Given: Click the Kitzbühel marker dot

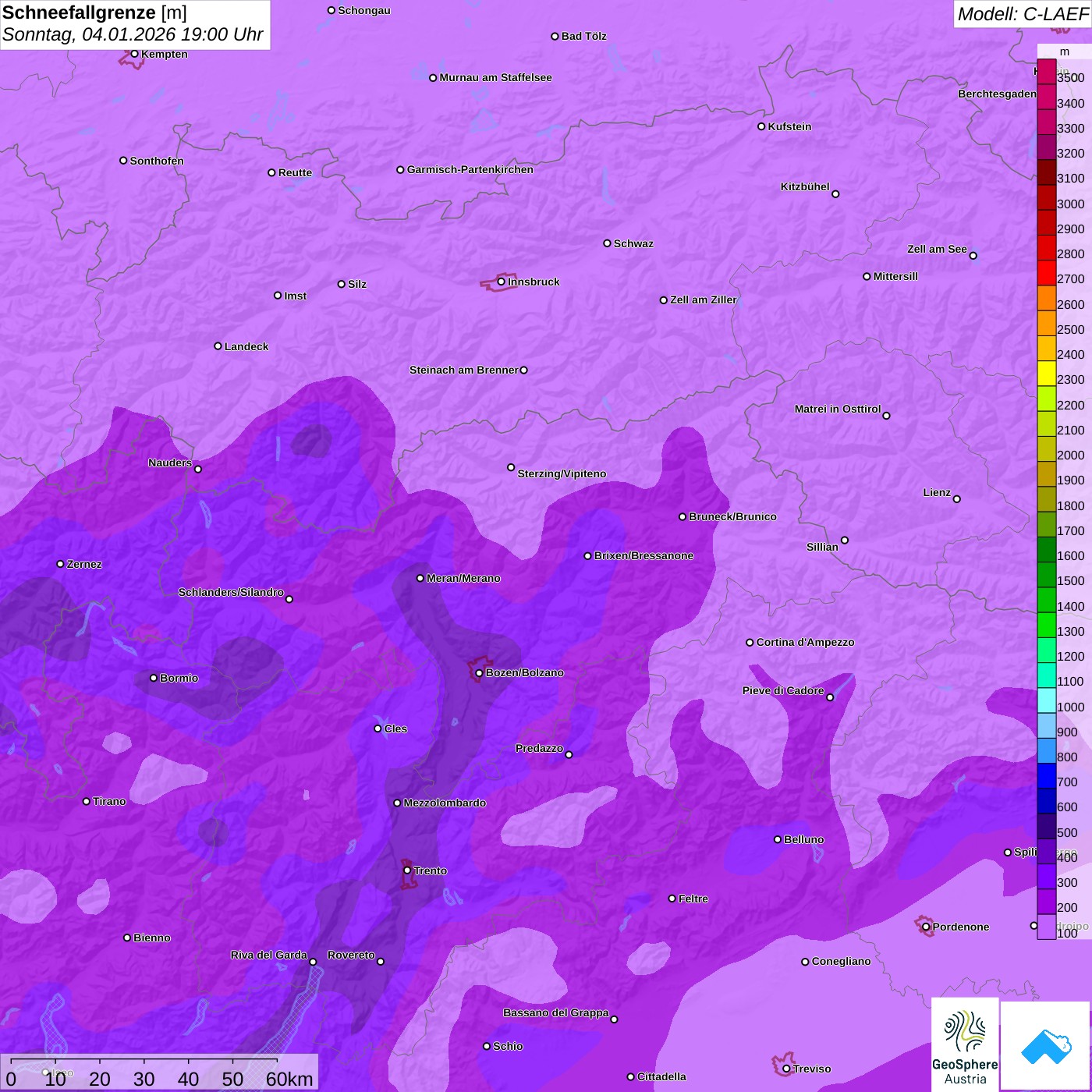Looking at the screenshot, I should coord(835,194).
